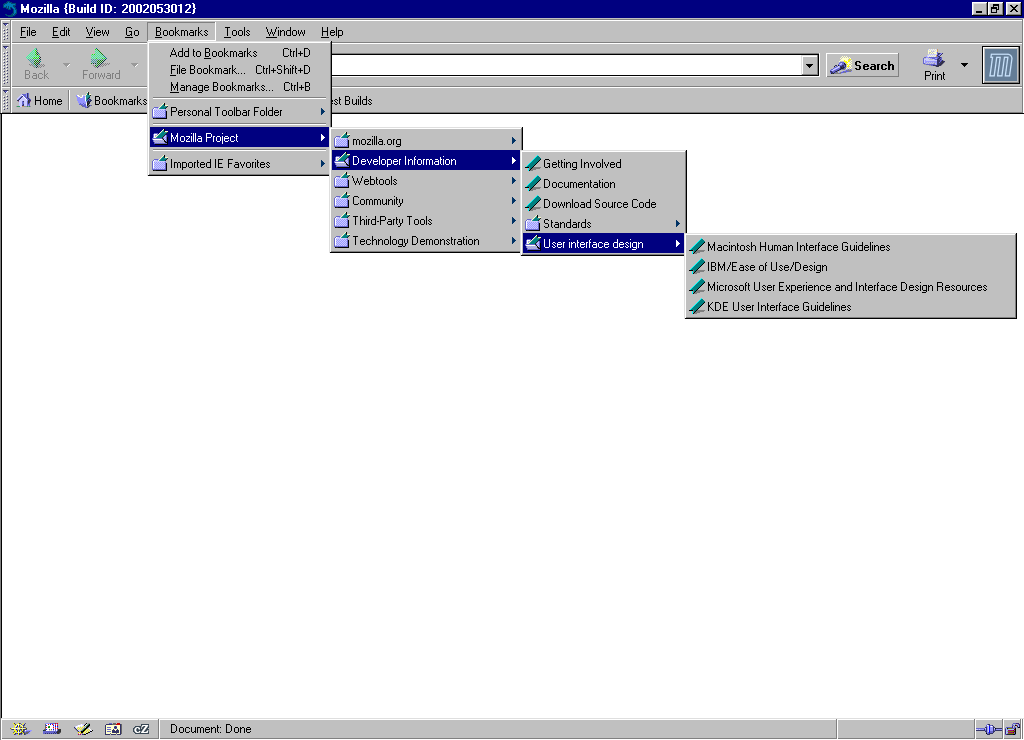Open the Tools menu

[237, 31]
